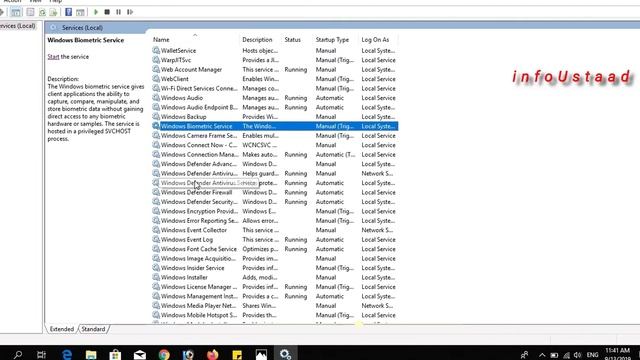Select Windows Encryption Provider service
This screenshot has height=360, width=640.
click(x=275, y=211)
